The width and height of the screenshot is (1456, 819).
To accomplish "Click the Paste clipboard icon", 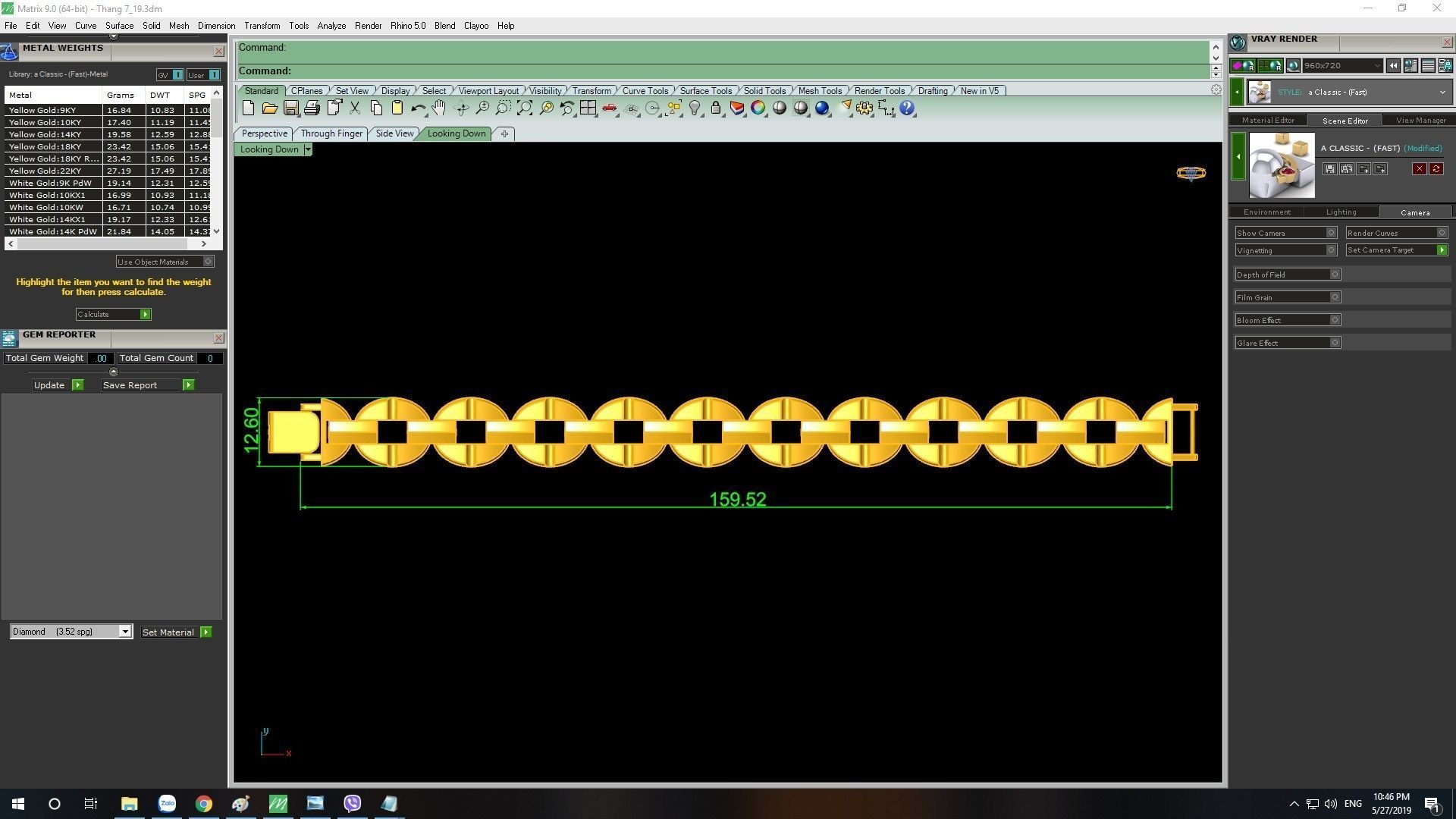I will [397, 108].
